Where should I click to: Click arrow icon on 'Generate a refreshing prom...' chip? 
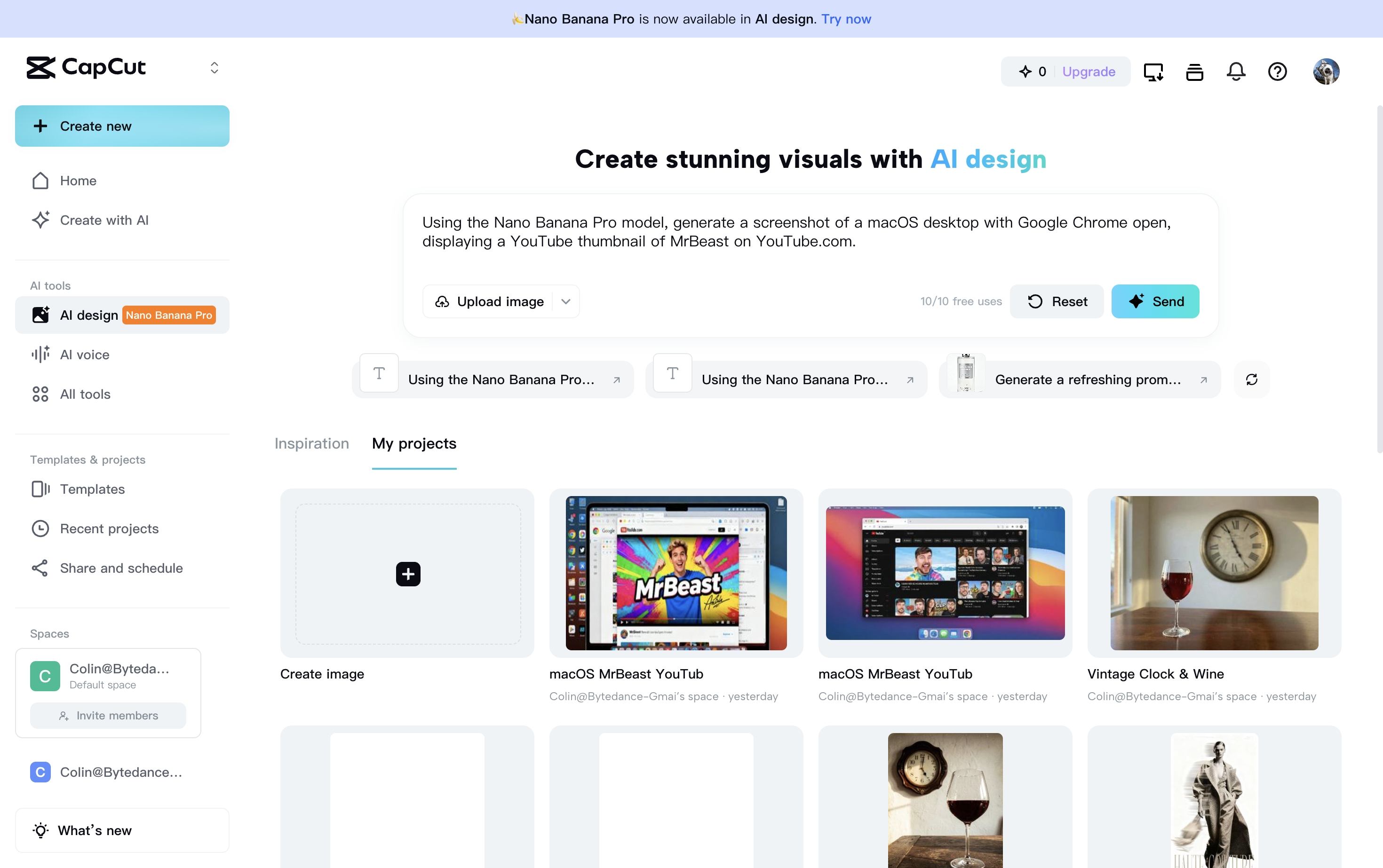click(x=1203, y=380)
